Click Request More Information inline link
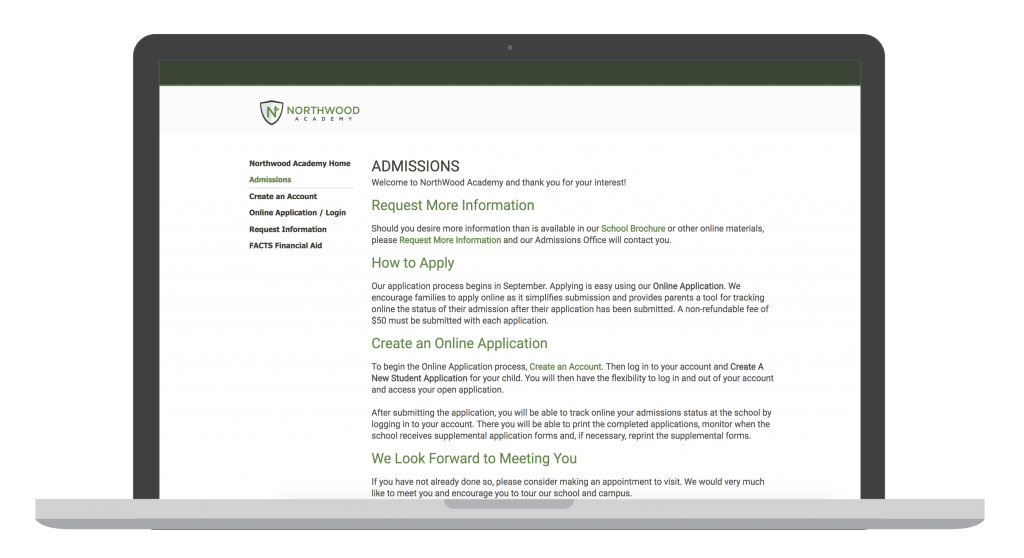The image size is (1024, 558). 450,240
